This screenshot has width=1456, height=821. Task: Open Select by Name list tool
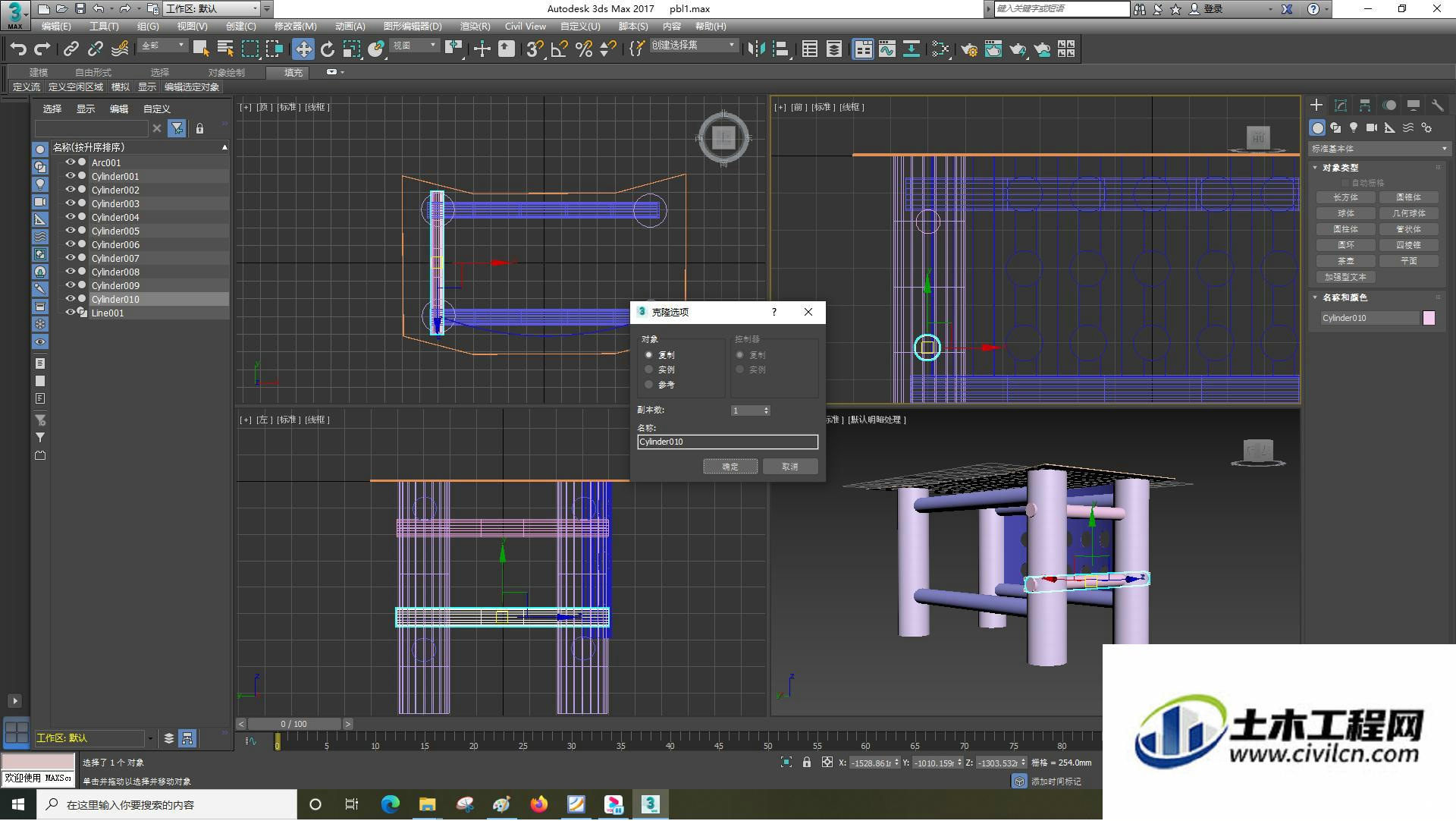tap(225, 49)
